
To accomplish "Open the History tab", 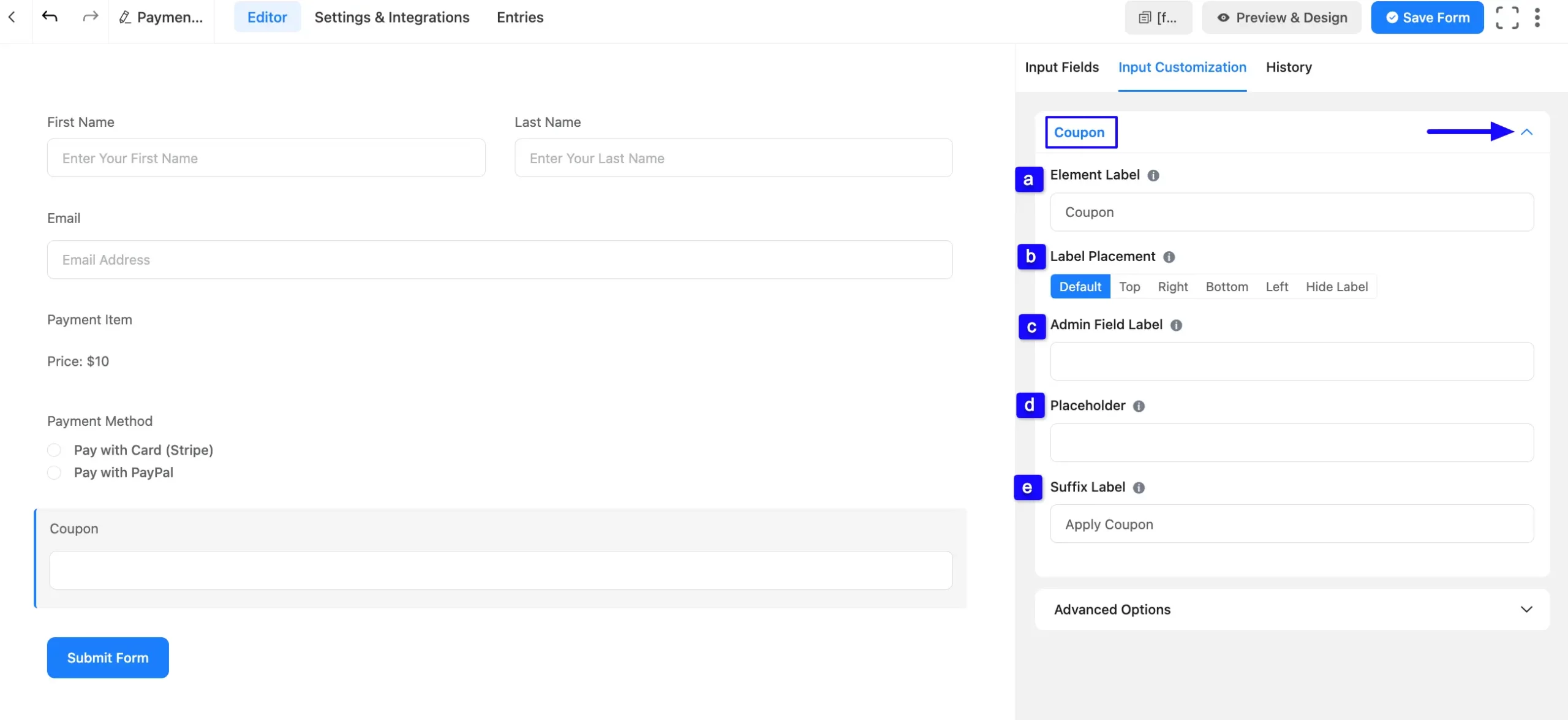I will [x=1288, y=67].
